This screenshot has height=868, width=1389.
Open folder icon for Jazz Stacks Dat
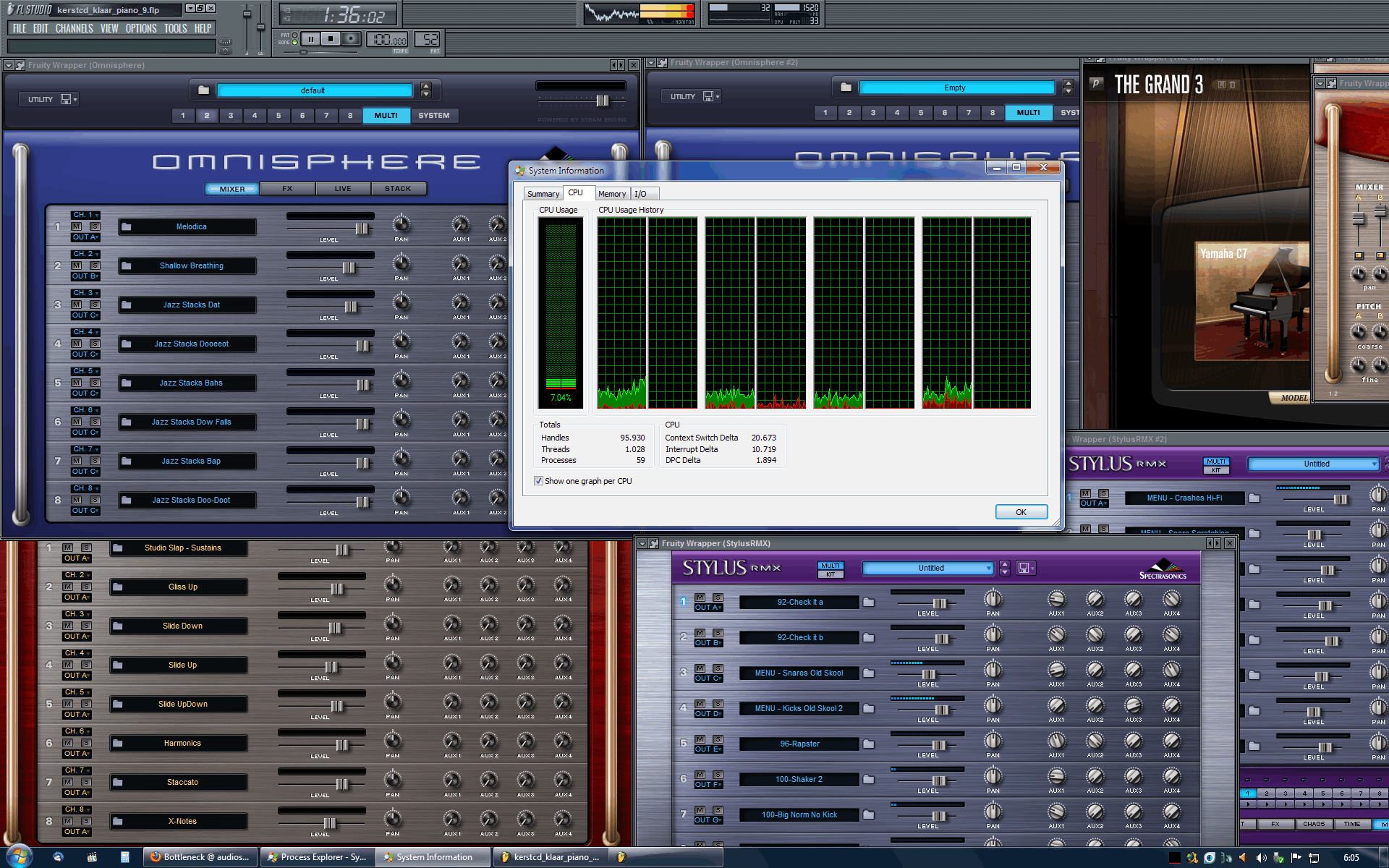coord(127,305)
